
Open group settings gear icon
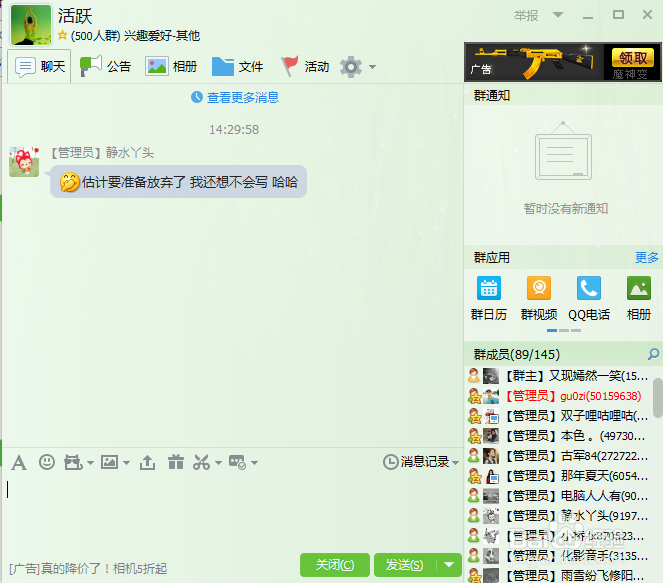351,67
